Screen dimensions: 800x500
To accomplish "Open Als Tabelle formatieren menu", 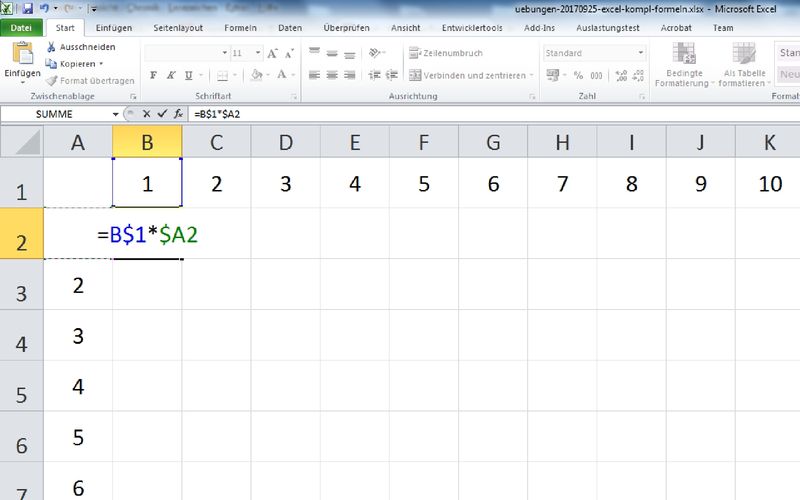I will click(x=744, y=64).
